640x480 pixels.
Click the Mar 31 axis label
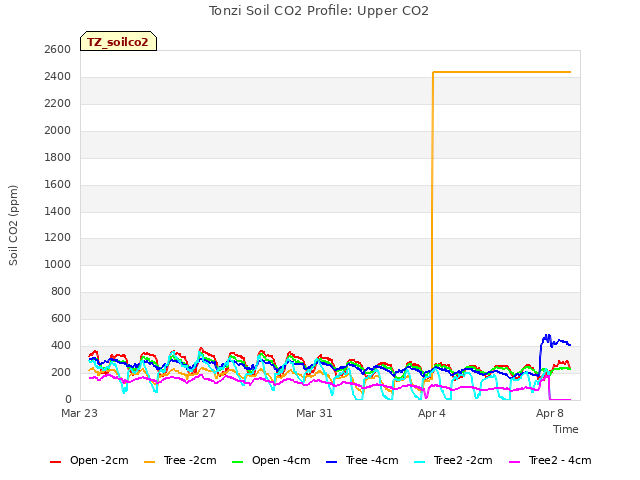(314, 413)
